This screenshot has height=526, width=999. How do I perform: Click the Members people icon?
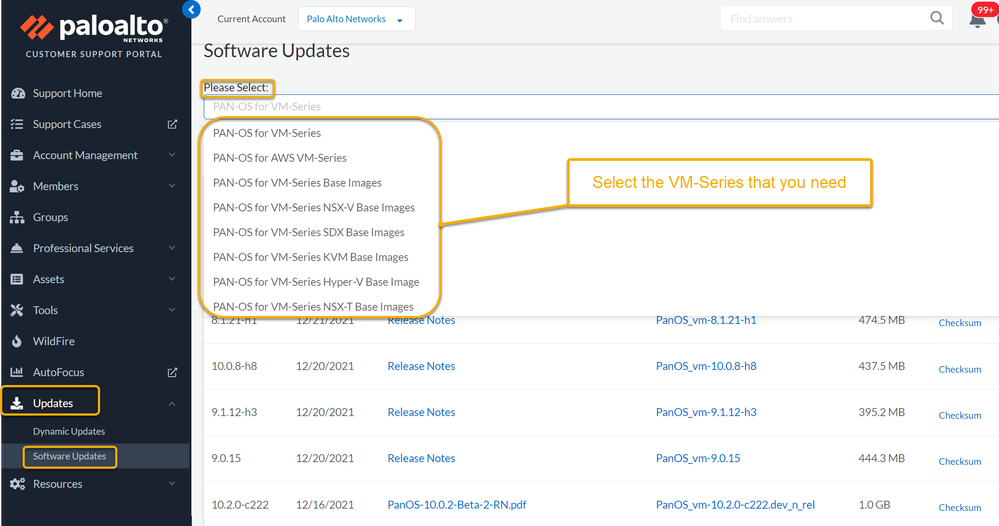click(17, 187)
